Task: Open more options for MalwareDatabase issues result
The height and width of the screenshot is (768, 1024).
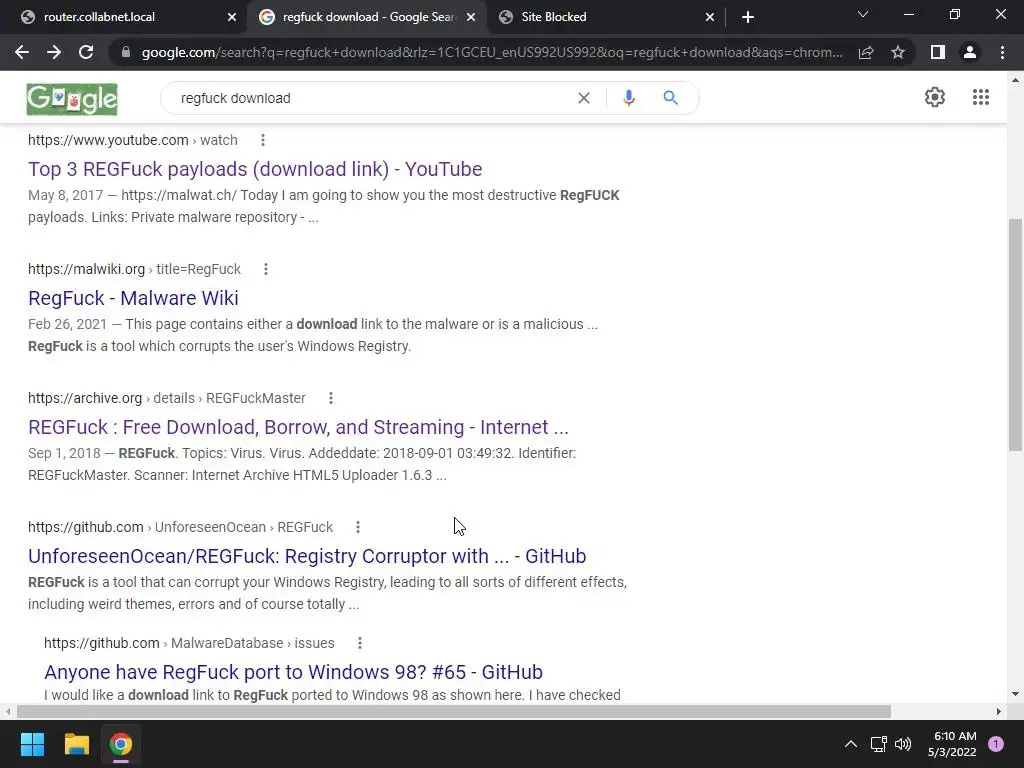Action: coord(360,643)
